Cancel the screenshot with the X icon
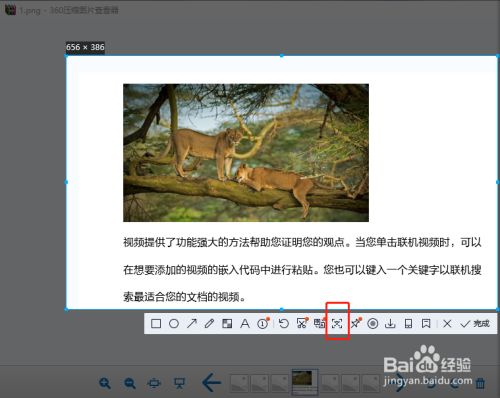 coord(447,324)
